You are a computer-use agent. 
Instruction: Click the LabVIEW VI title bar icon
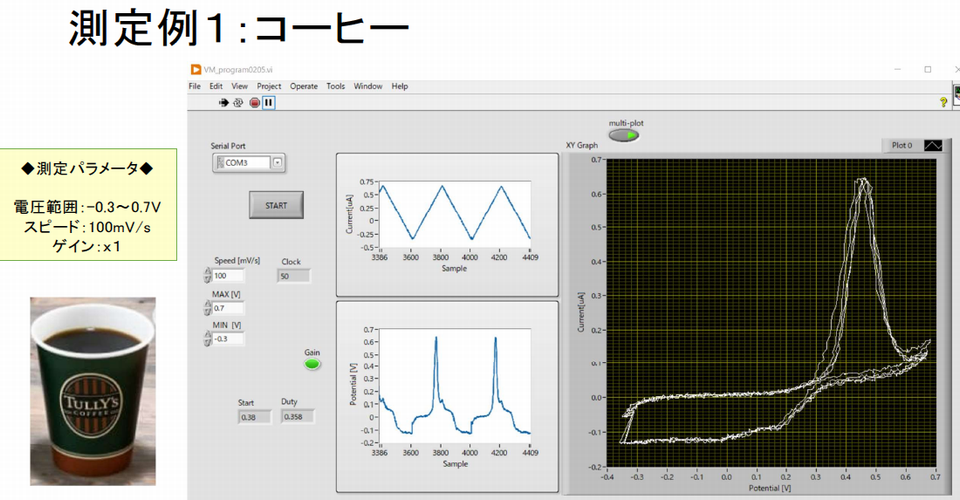pos(195,69)
